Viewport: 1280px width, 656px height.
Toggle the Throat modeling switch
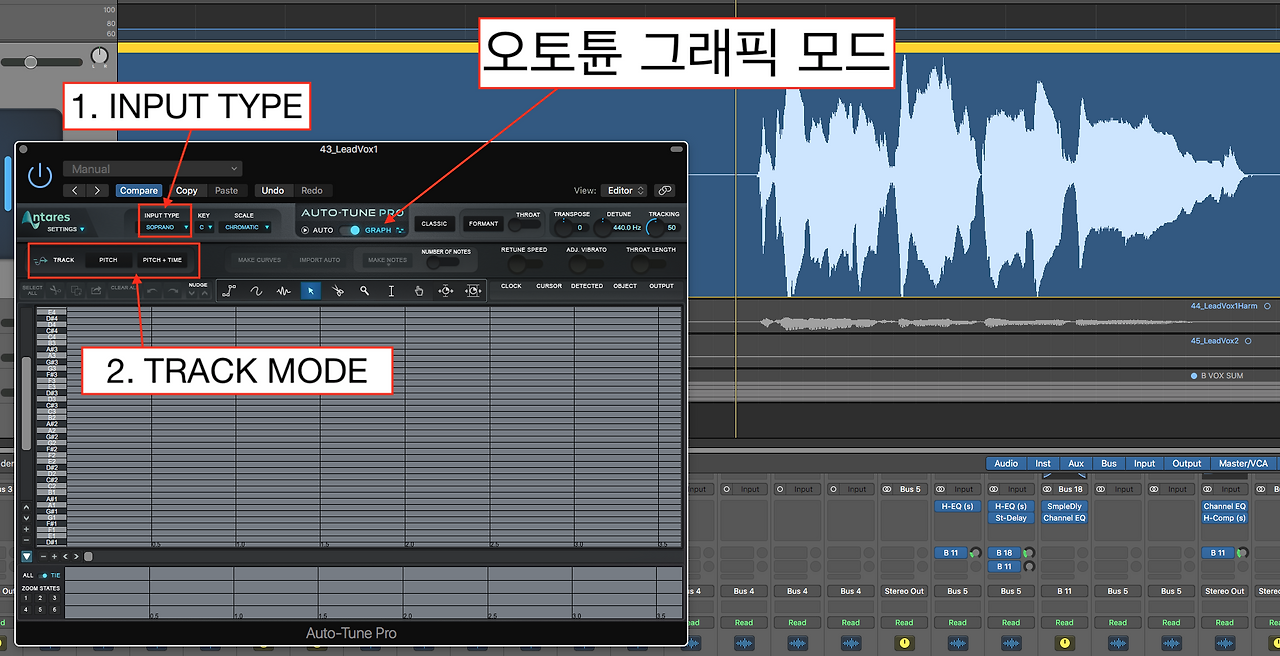(x=524, y=225)
